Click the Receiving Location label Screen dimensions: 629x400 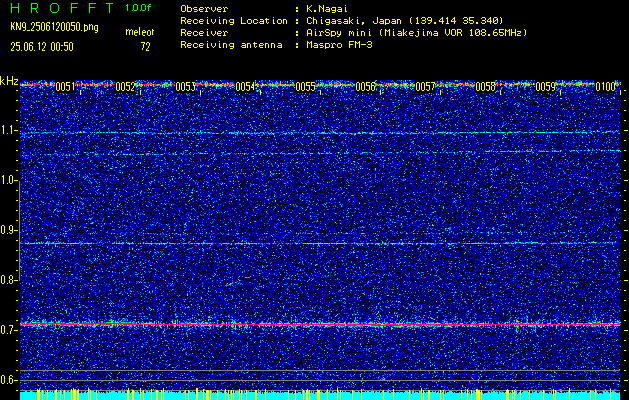pos(234,20)
